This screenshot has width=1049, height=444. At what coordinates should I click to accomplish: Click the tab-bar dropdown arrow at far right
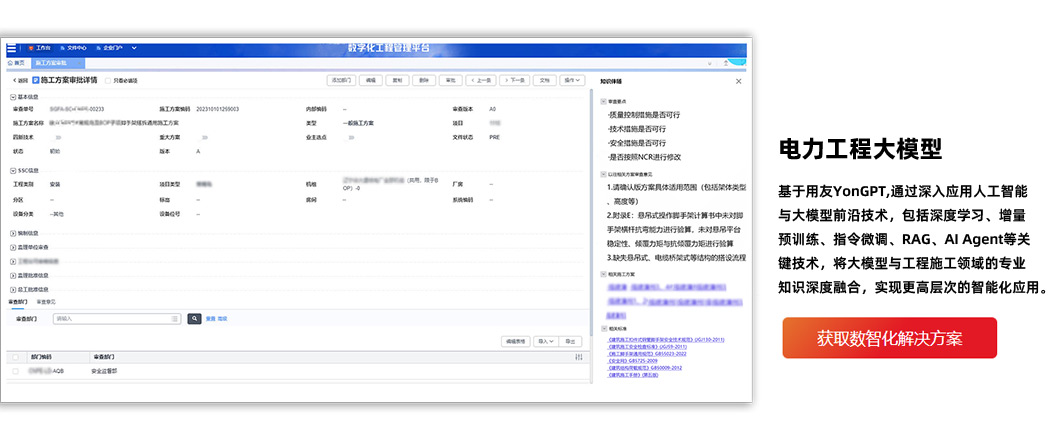point(709,63)
